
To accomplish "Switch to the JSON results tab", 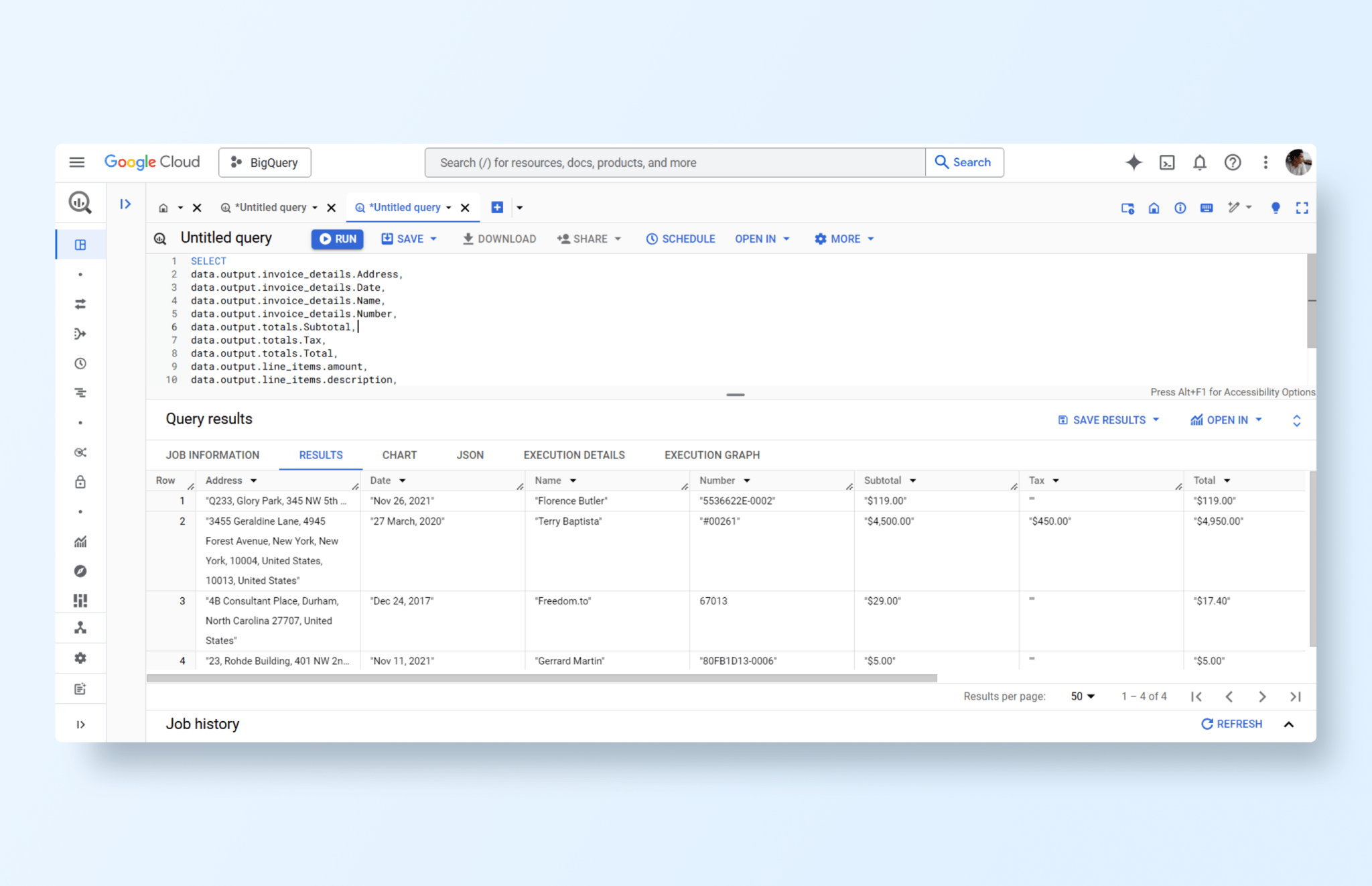I will pos(470,454).
